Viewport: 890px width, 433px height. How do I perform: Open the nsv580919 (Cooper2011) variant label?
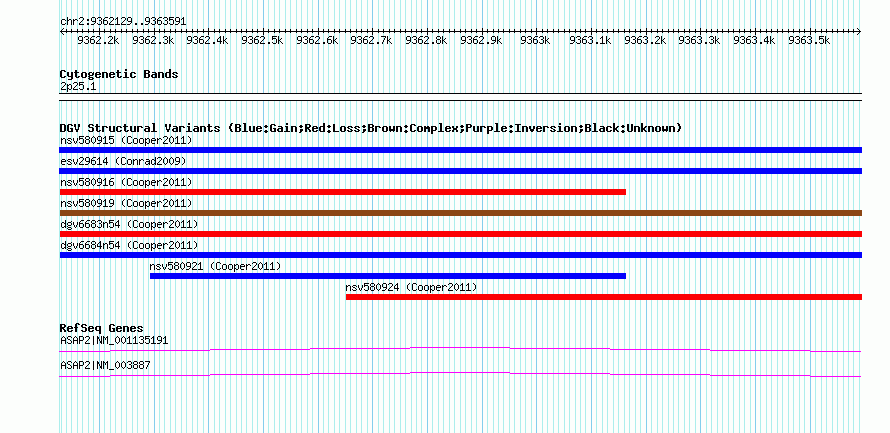(x=126, y=203)
